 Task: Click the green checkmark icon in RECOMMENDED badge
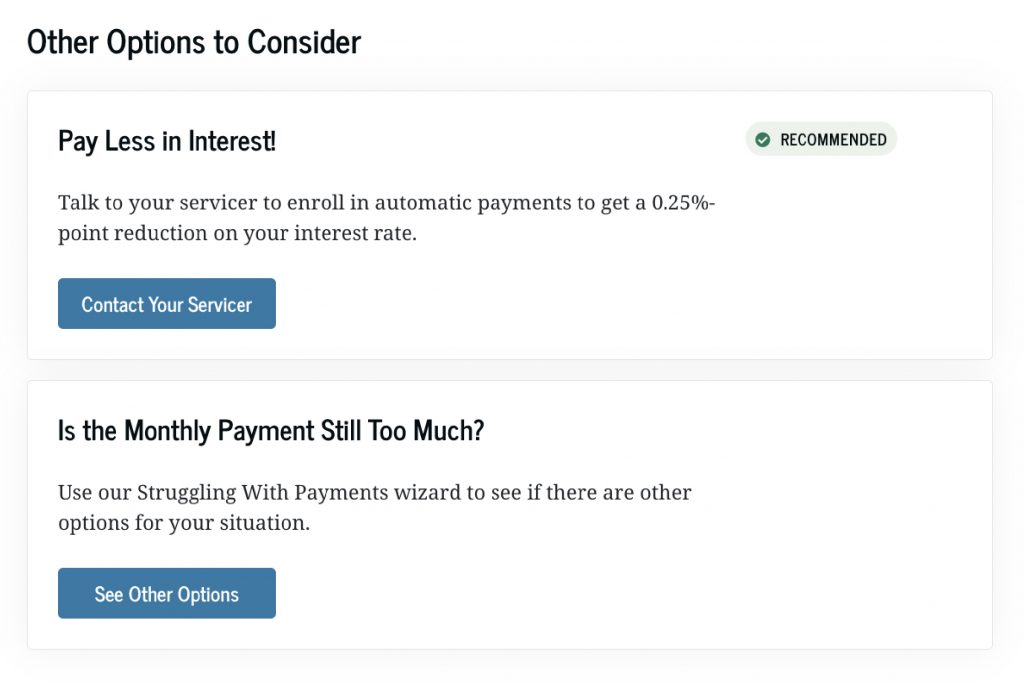click(x=762, y=139)
